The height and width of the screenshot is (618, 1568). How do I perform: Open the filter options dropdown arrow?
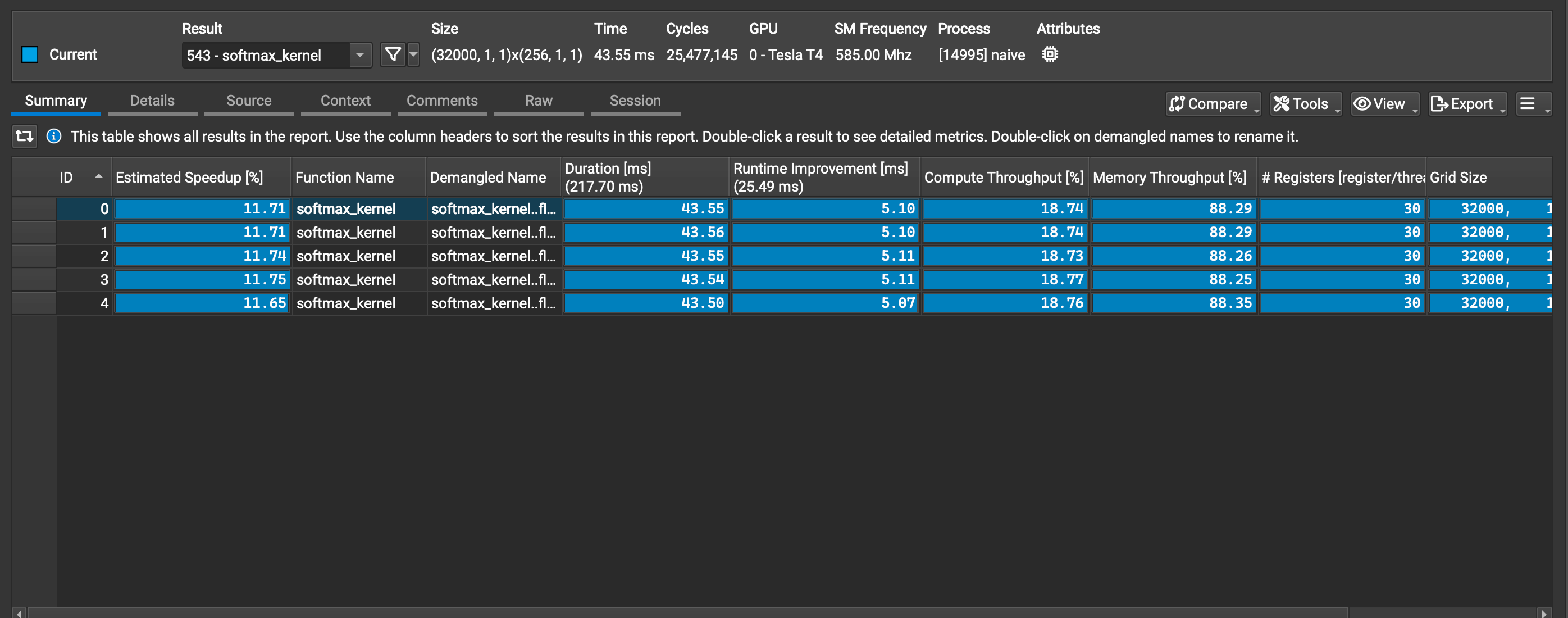click(413, 55)
